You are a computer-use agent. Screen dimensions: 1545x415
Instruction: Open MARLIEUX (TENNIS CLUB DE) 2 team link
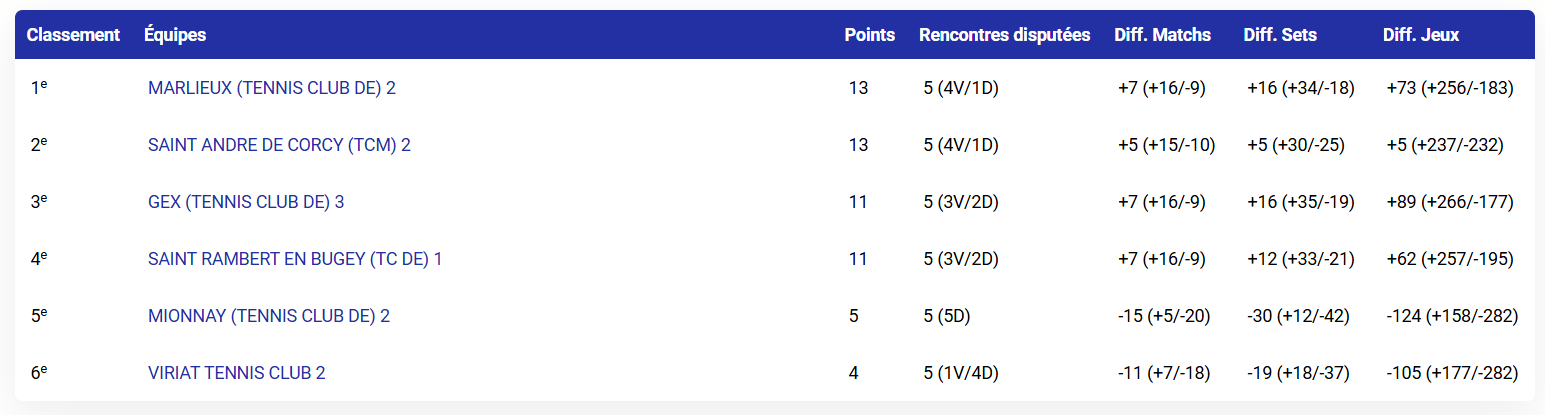click(271, 88)
